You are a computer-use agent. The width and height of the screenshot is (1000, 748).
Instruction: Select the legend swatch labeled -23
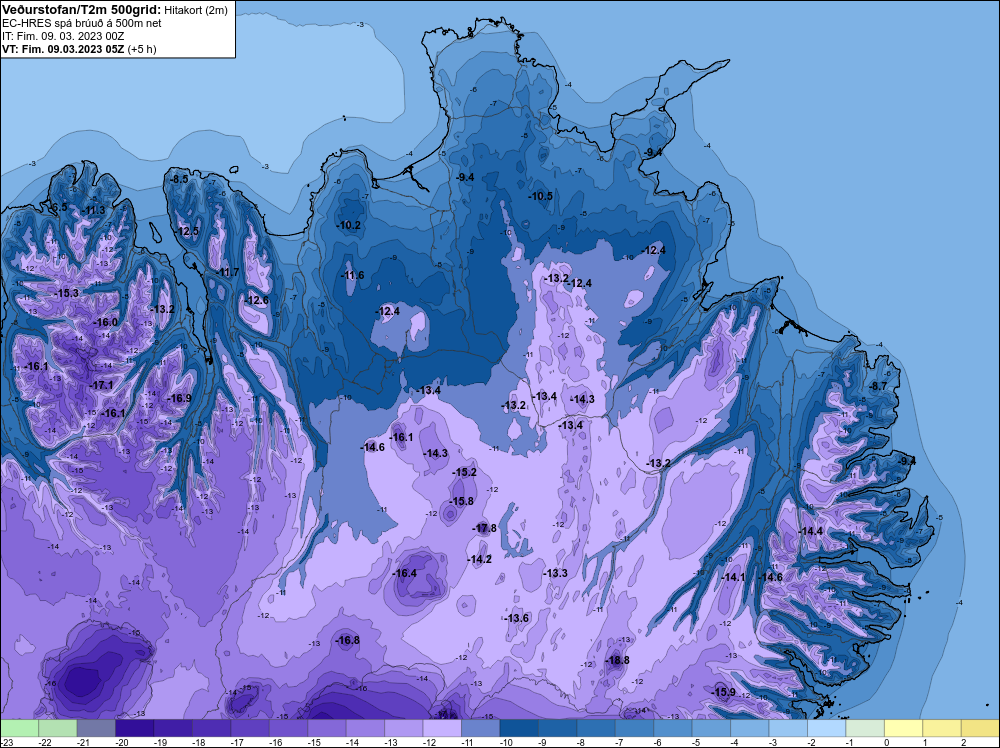coord(19,728)
